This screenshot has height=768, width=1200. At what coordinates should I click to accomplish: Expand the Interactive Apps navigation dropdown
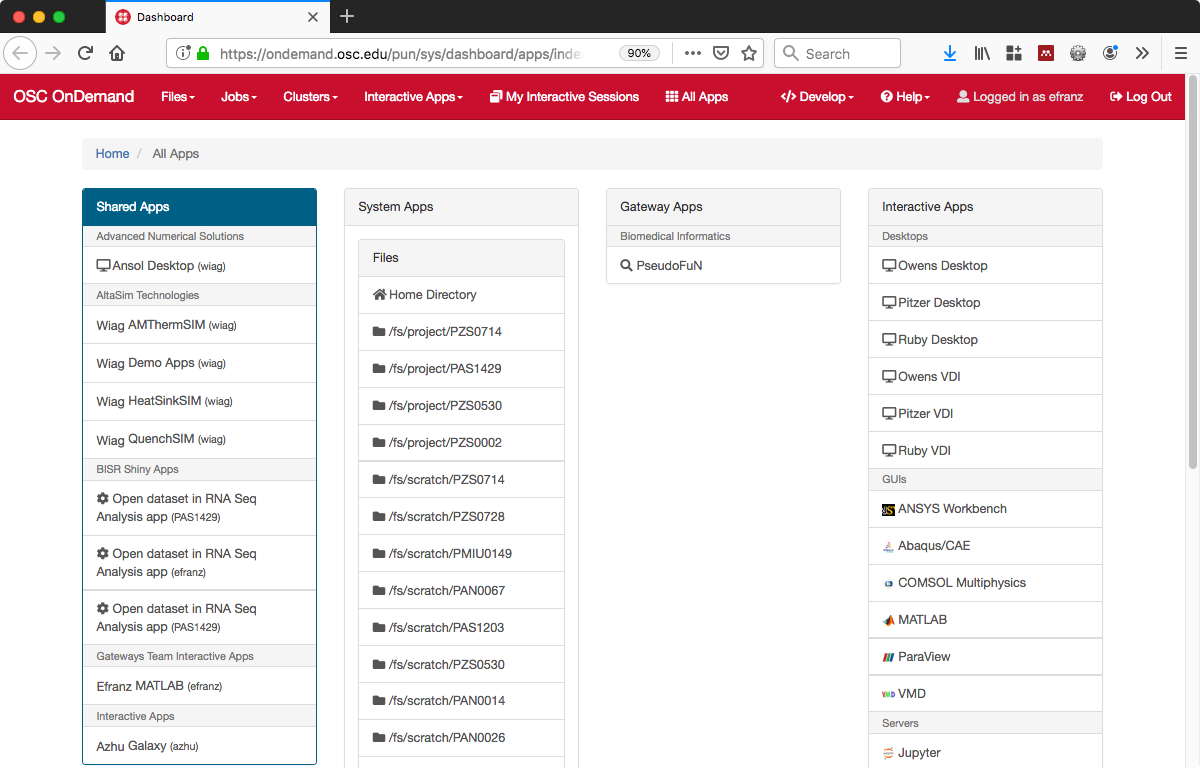(x=413, y=97)
